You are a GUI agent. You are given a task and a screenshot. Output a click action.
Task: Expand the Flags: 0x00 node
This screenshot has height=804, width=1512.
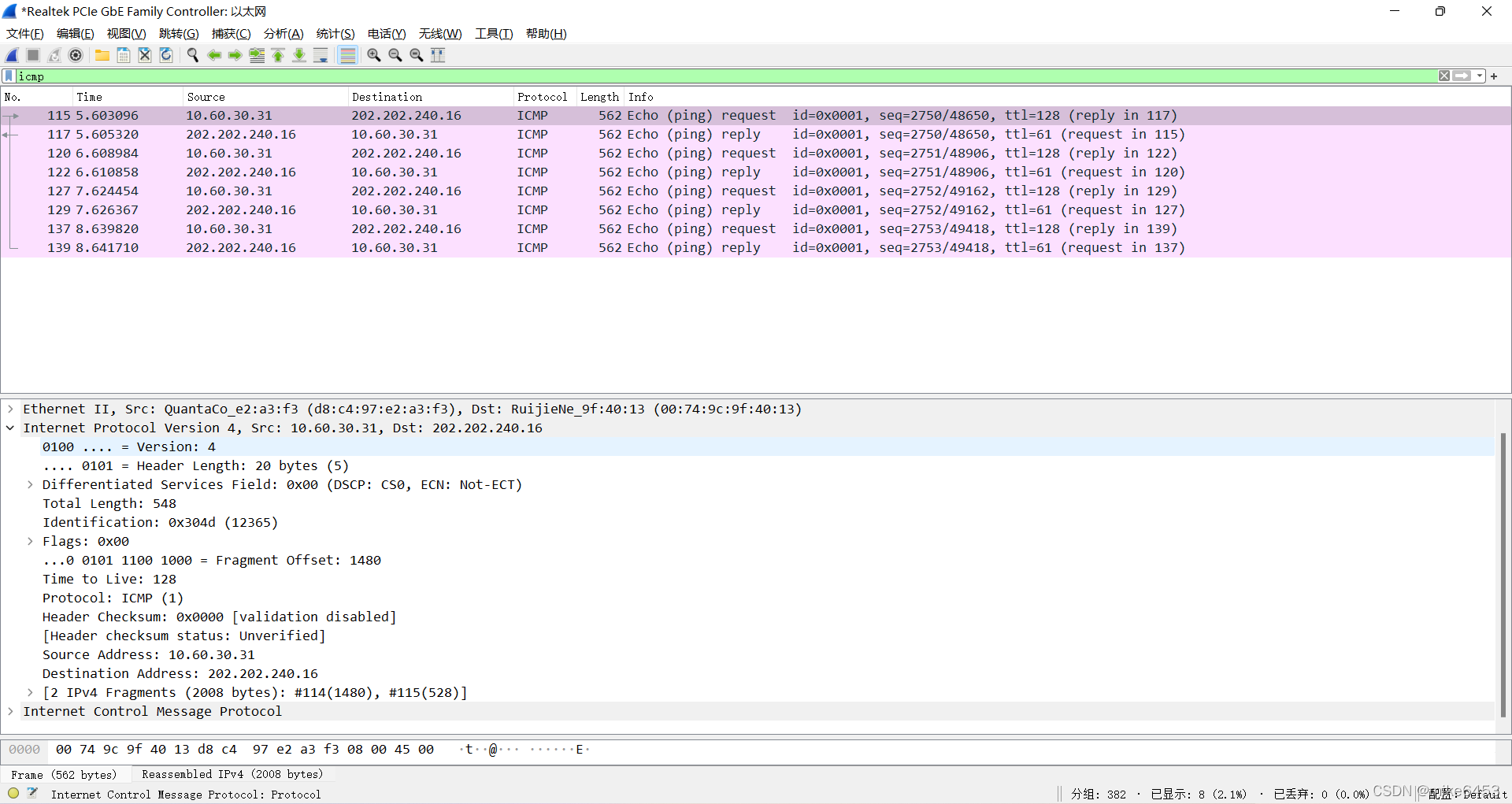(30, 541)
